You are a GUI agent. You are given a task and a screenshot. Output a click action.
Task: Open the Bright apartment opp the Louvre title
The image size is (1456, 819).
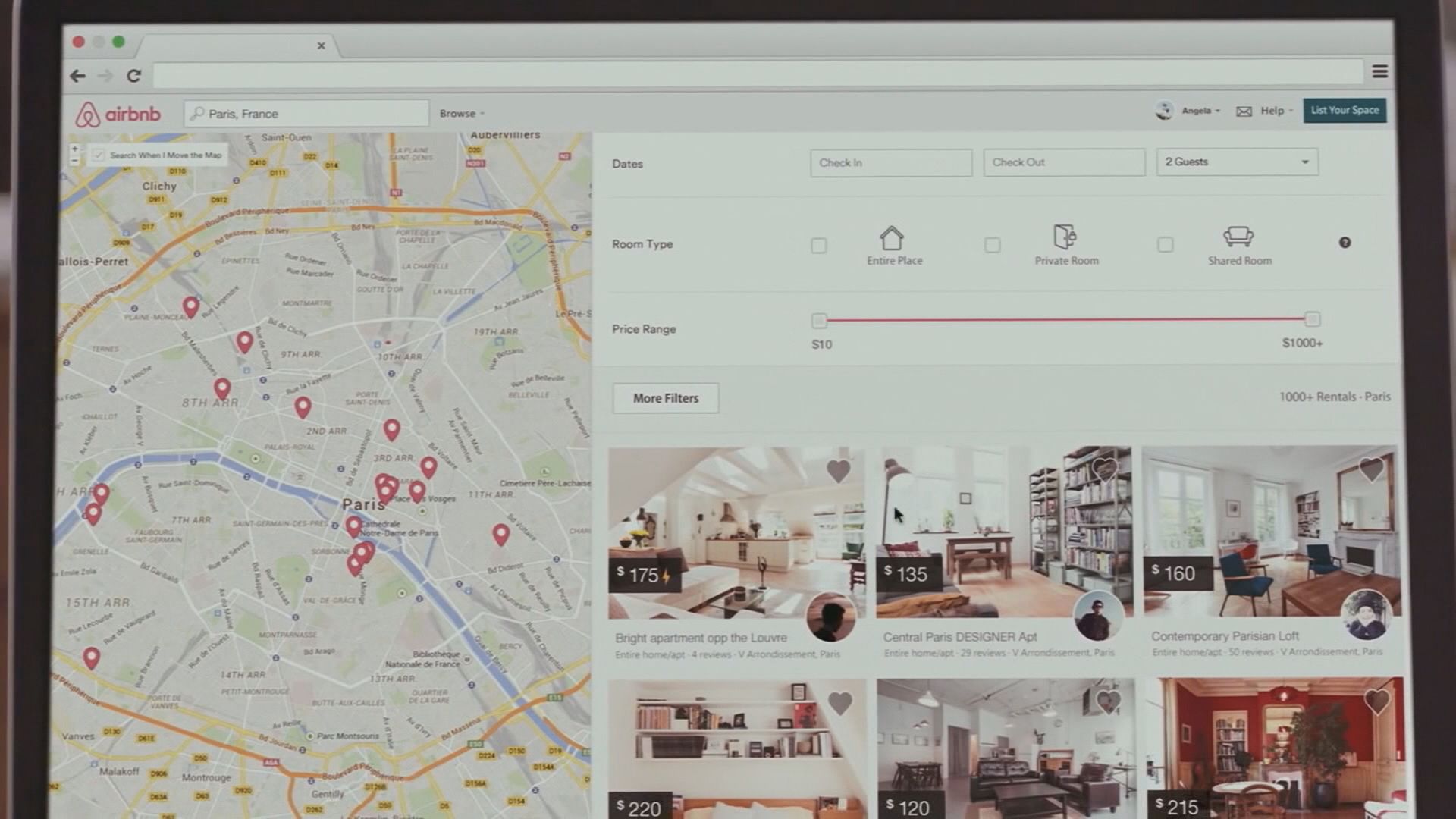701,638
